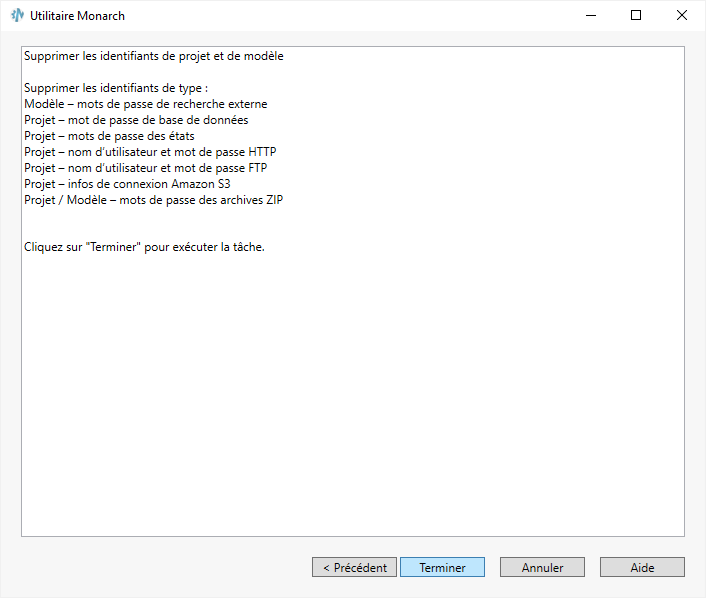
Task: Click 'Projet / Modèle – mots de passe des archives ZIP'
Action: point(154,200)
